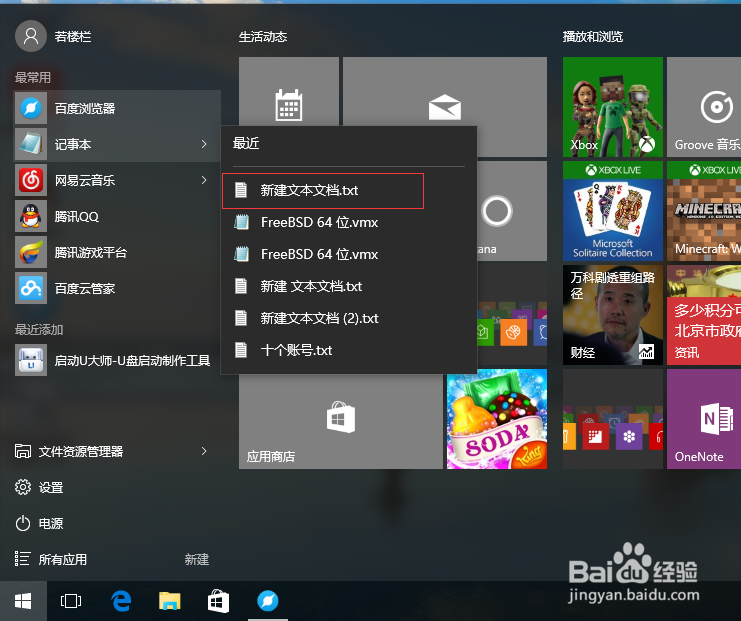This screenshot has height=621, width=741.
Task: Open the OneNote tile
Action: [704, 419]
